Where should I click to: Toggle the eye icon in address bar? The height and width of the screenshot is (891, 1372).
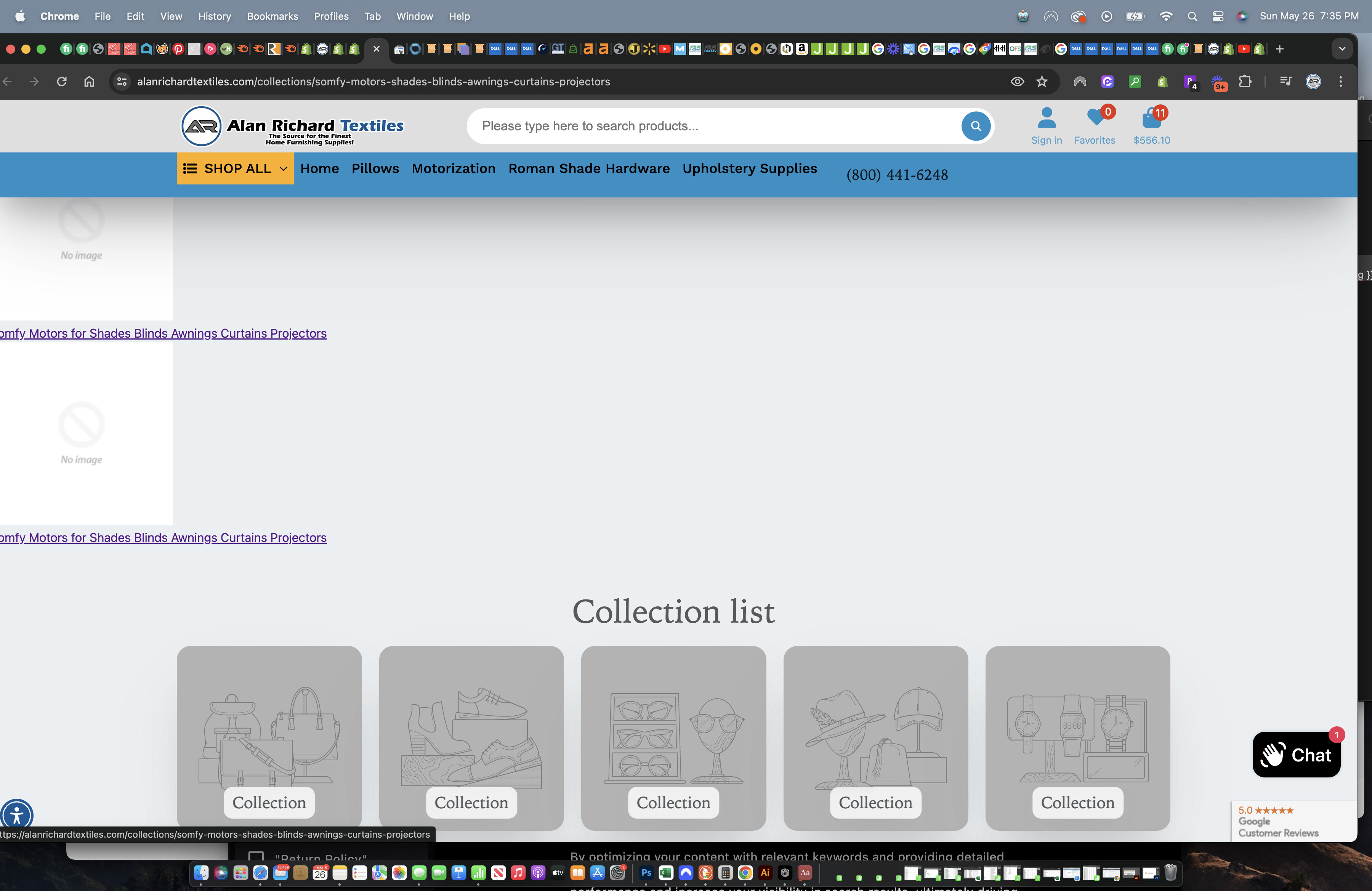coord(1018,81)
